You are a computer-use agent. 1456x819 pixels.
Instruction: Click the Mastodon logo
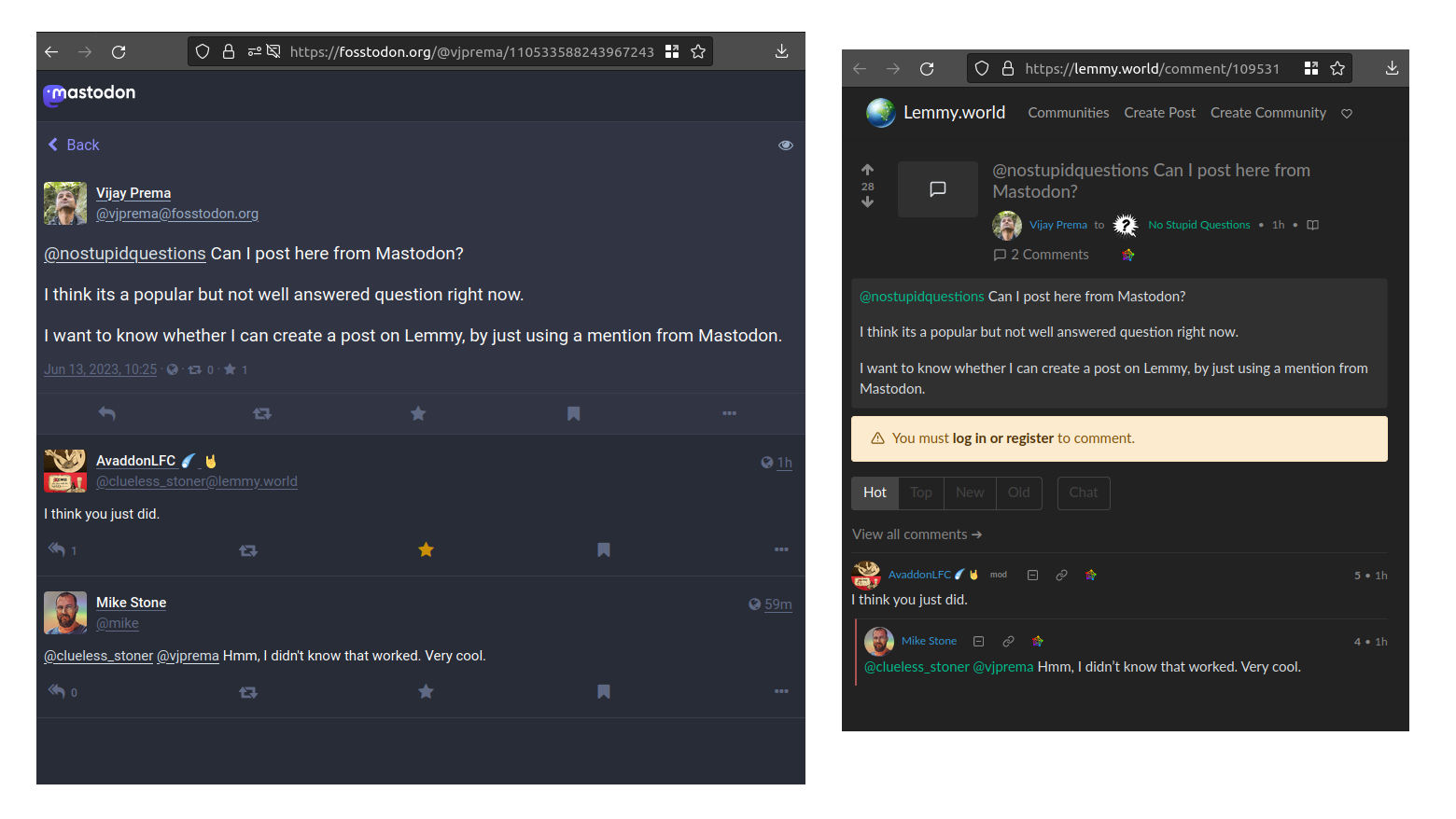pyautogui.click(x=90, y=93)
